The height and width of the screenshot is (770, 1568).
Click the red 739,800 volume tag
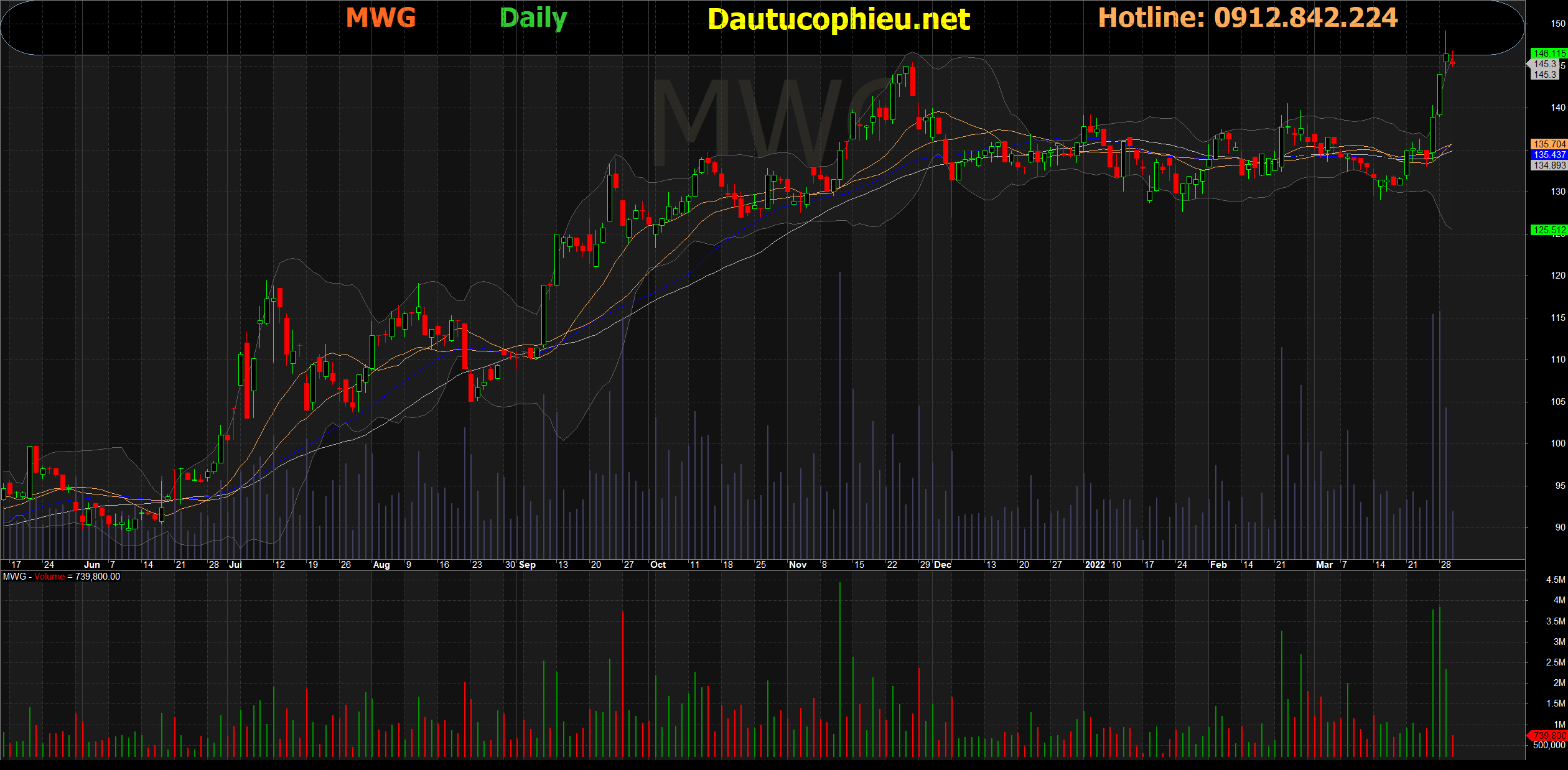[x=1549, y=735]
